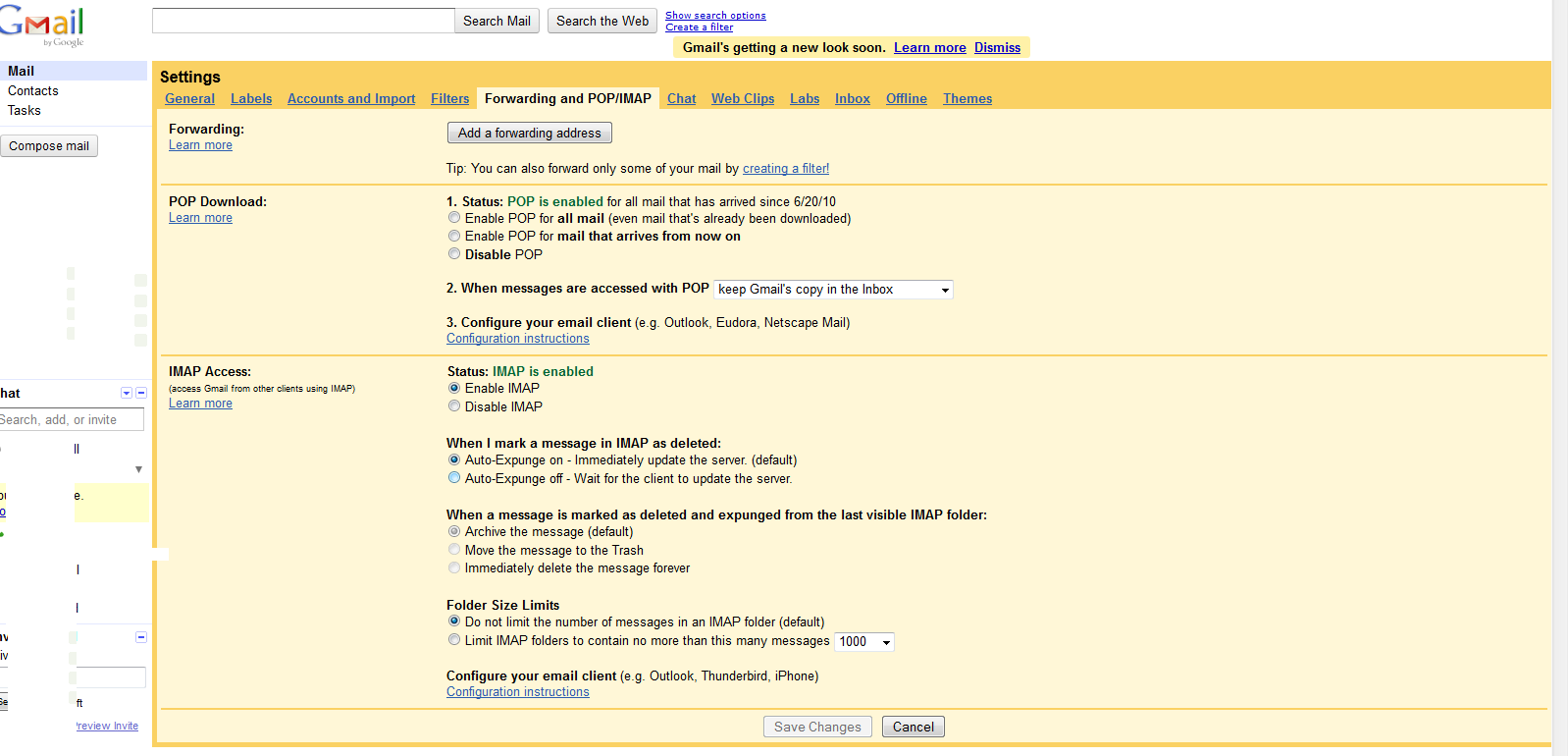This screenshot has height=756, width=1568.
Task: Click Learn more under POP Download
Action: [x=200, y=218]
